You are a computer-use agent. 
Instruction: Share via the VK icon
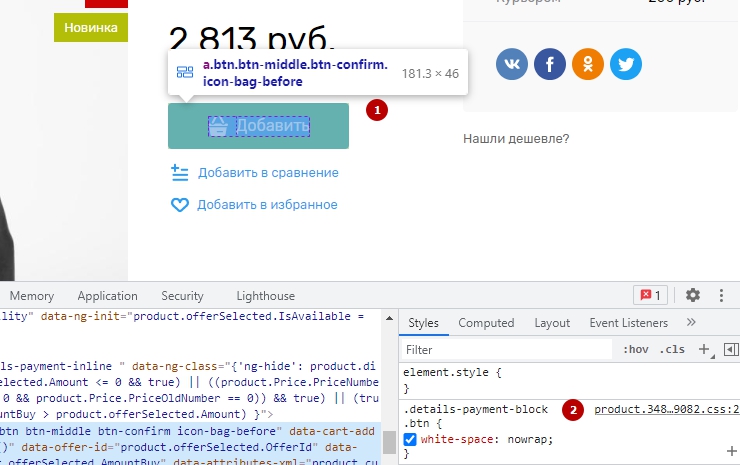(x=513, y=65)
